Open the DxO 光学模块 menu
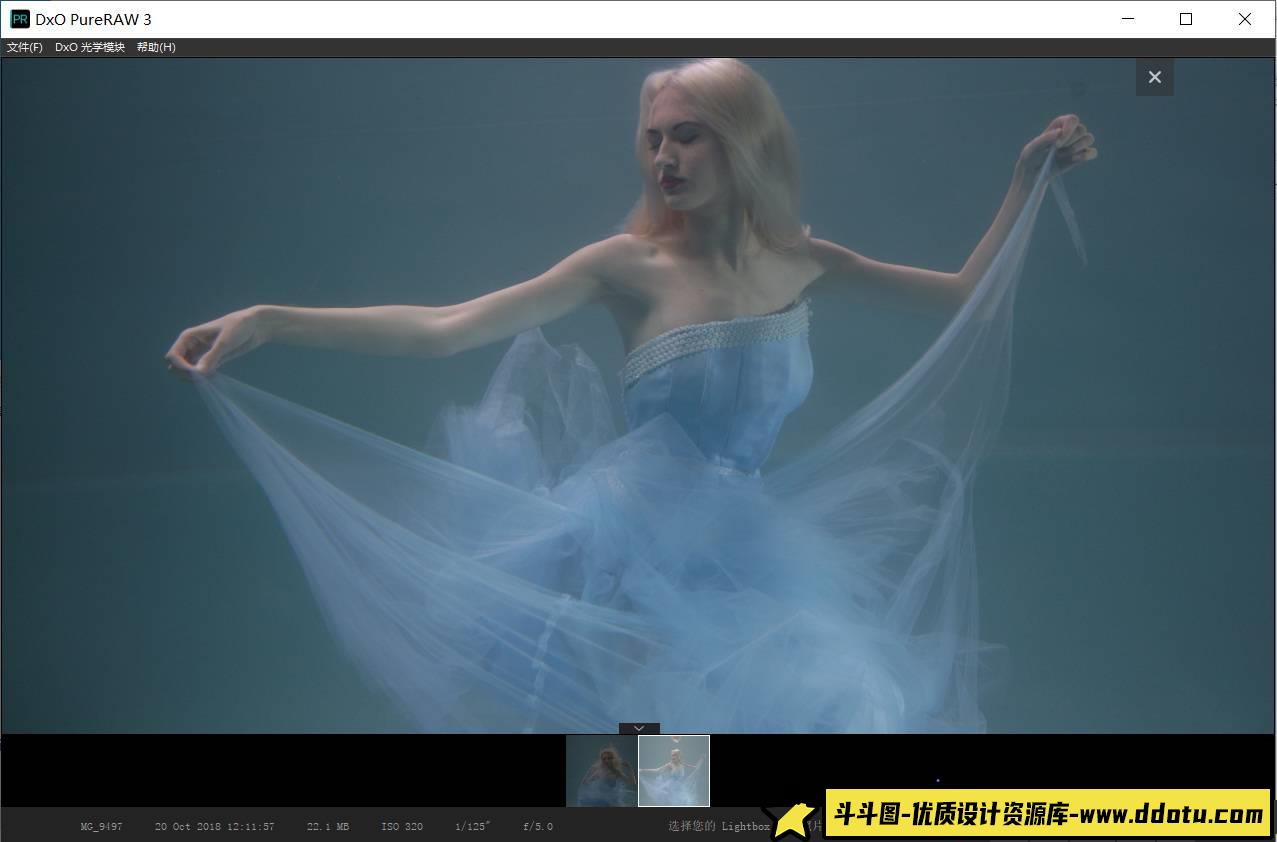This screenshot has height=842, width=1277. tap(91, 46)
